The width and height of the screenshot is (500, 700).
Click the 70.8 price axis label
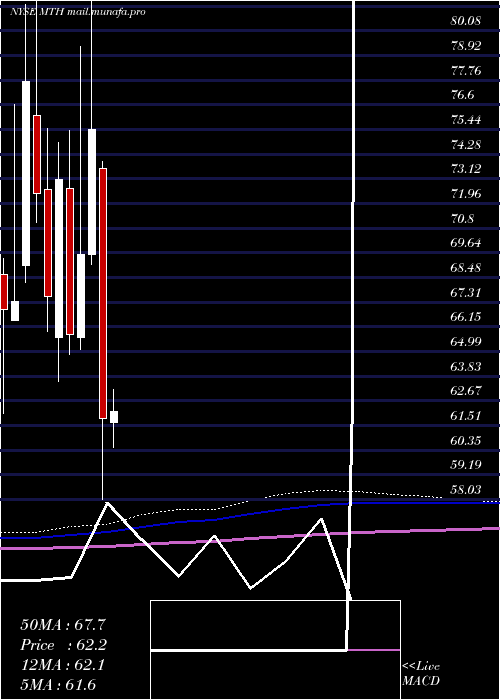(462, 219)
